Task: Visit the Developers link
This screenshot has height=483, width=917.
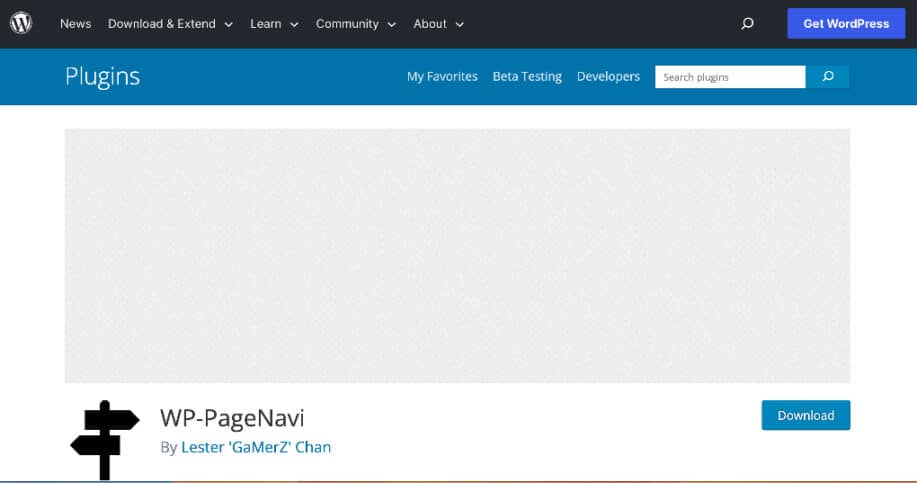Action: point(608,77)
